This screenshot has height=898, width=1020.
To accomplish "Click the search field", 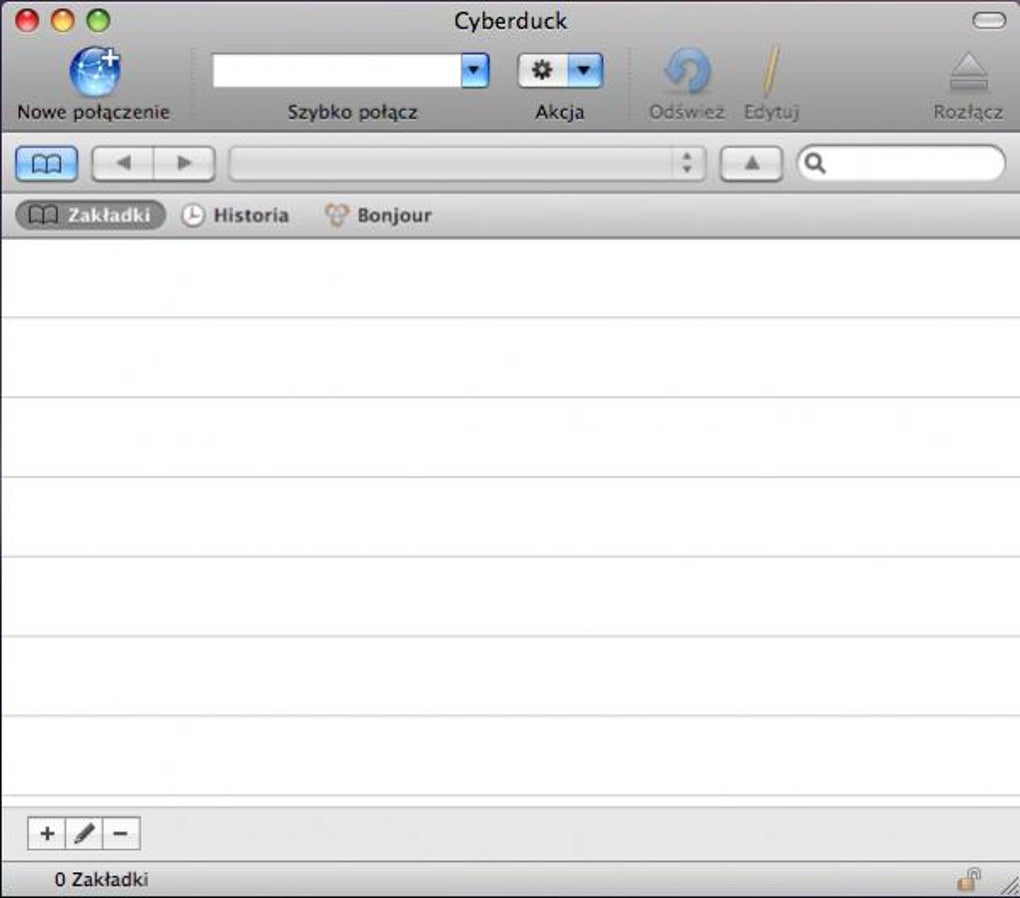I will point(901,163).
